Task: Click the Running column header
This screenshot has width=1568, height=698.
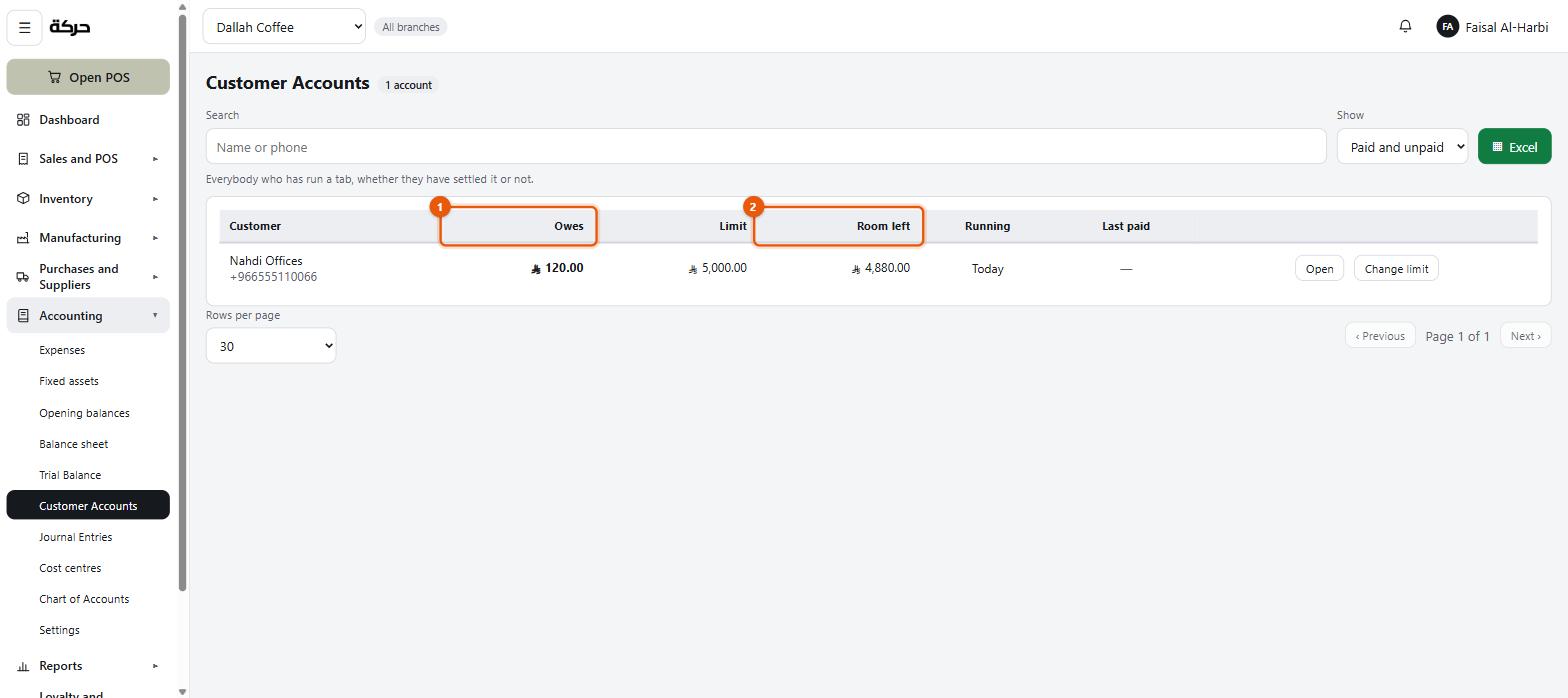Action: 988,226
